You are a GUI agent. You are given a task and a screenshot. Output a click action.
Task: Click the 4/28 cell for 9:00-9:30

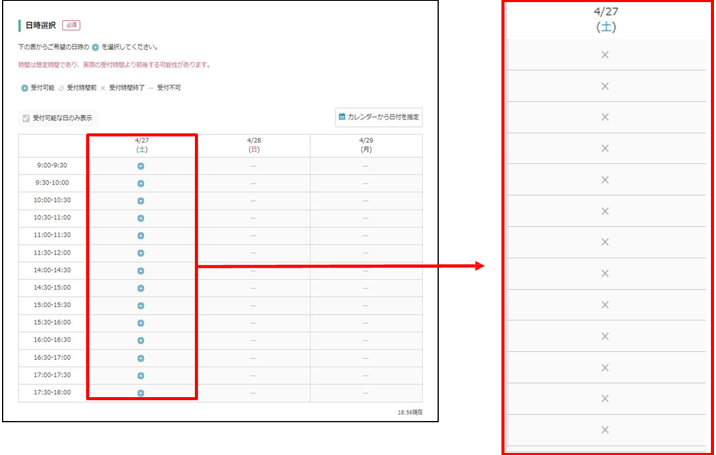coord(253,166)
